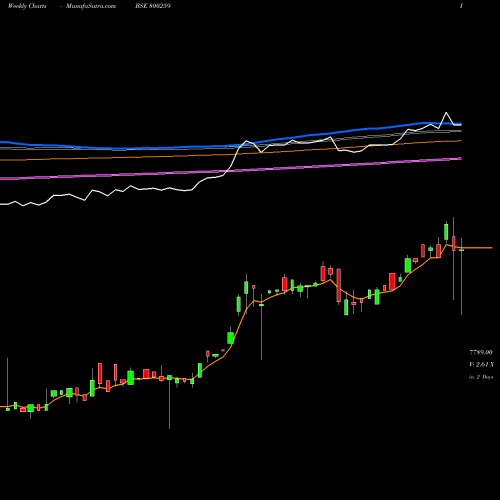Click the closing price value 7789.00

point(481,352)
